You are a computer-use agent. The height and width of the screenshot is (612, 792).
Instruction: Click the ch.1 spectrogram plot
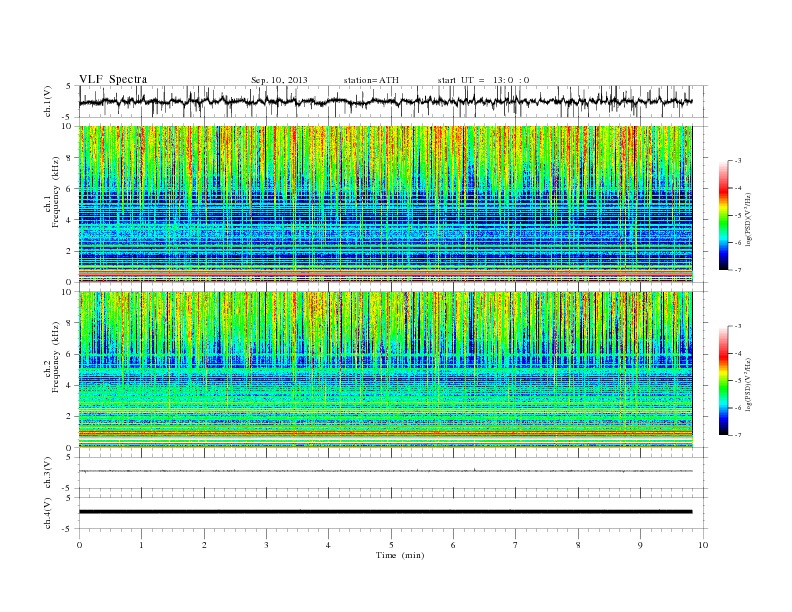[386, 204]
